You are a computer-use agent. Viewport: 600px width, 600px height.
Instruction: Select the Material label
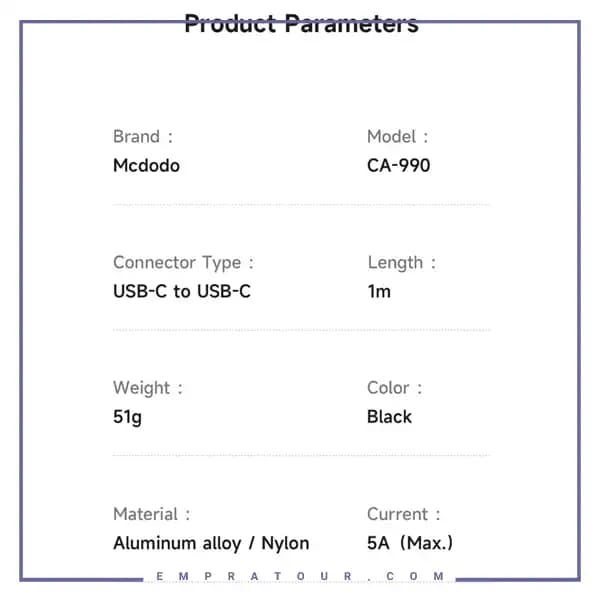point(152,514)
